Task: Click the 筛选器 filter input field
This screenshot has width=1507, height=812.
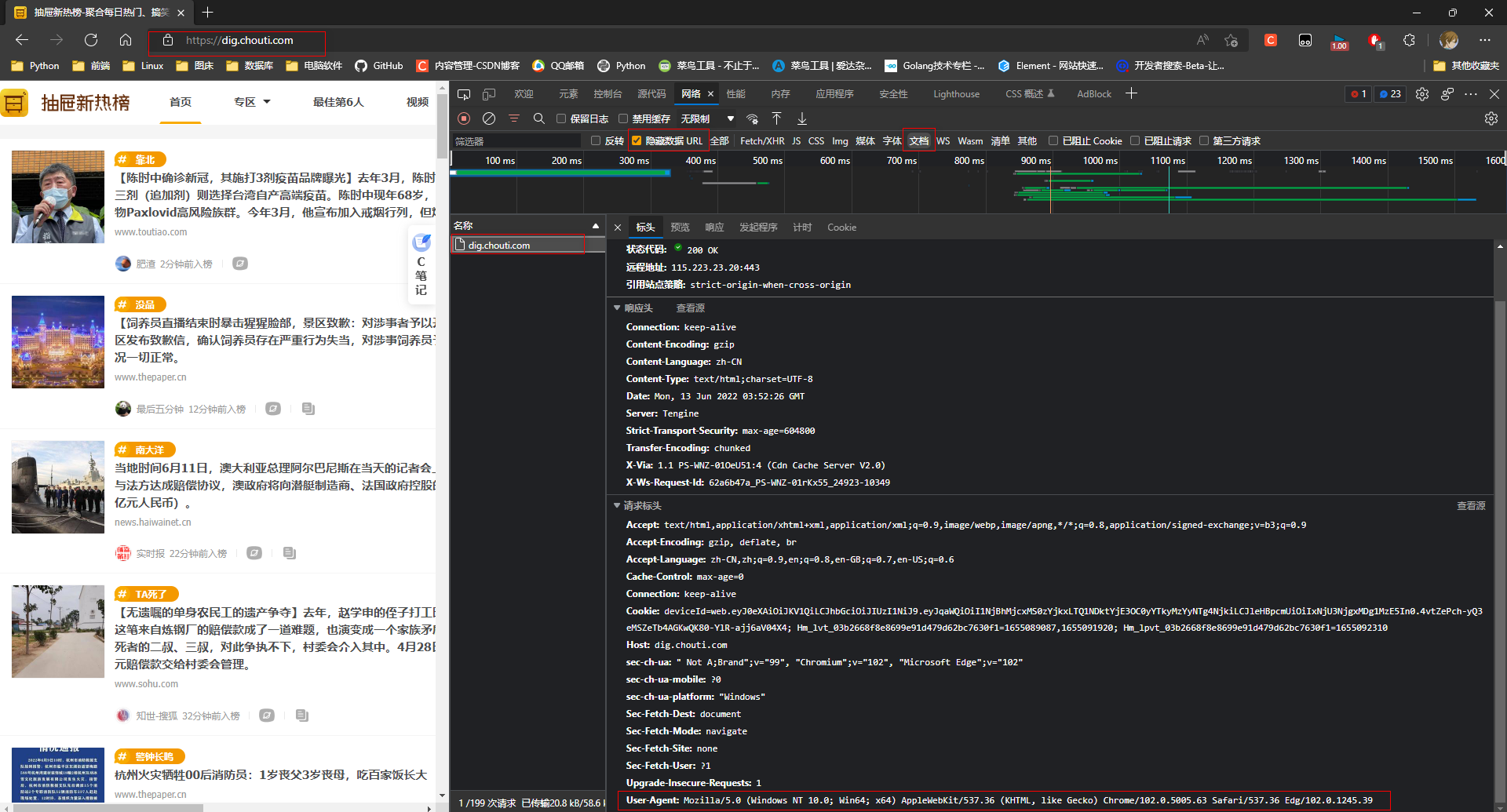Action: 516,141
